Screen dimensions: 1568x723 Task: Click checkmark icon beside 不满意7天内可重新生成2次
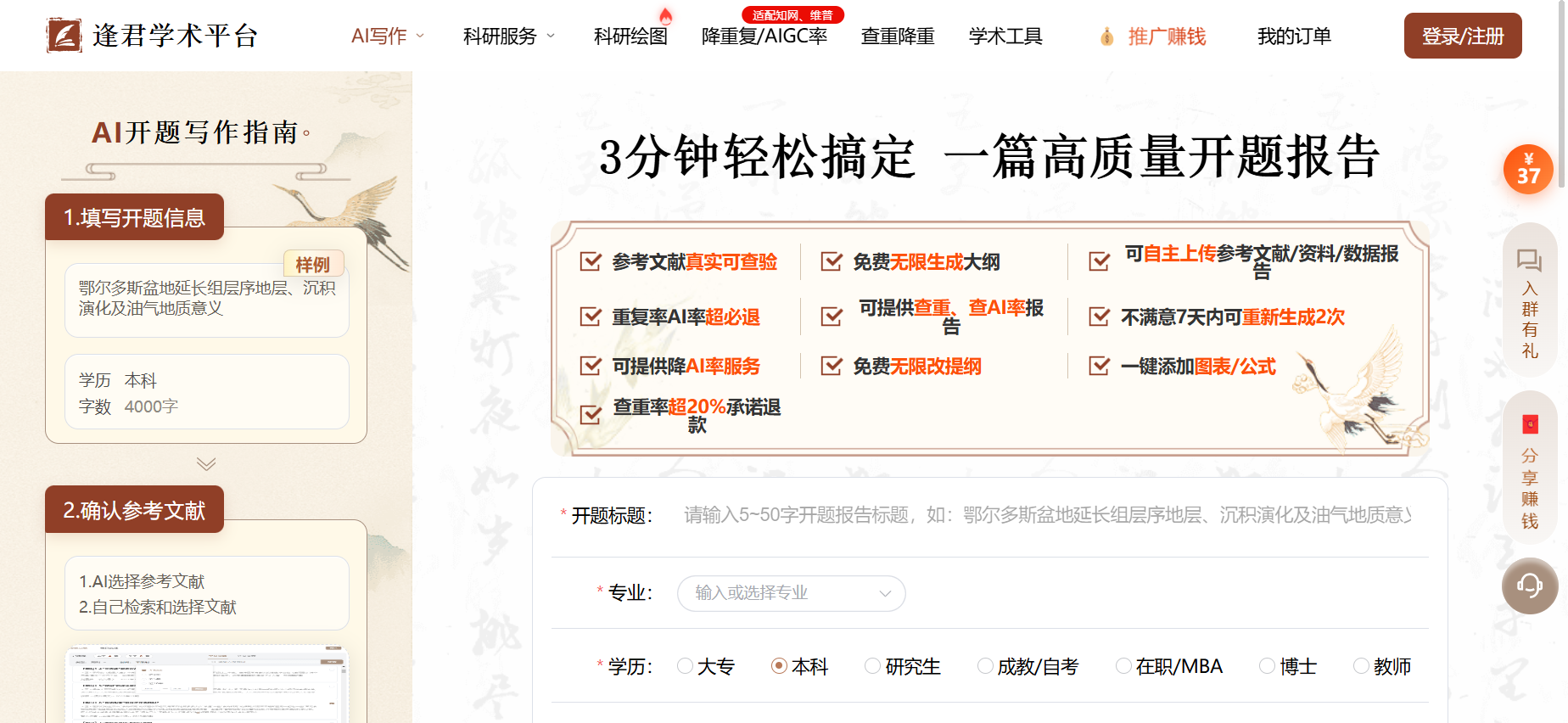(x=1100, y=317)
